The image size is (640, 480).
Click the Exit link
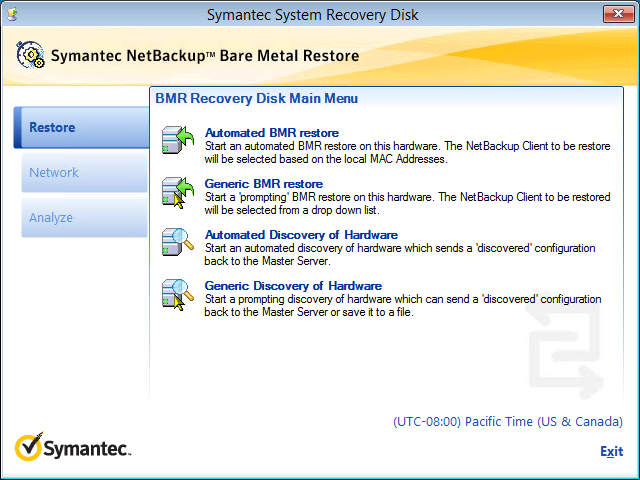[x=611, y=451]
